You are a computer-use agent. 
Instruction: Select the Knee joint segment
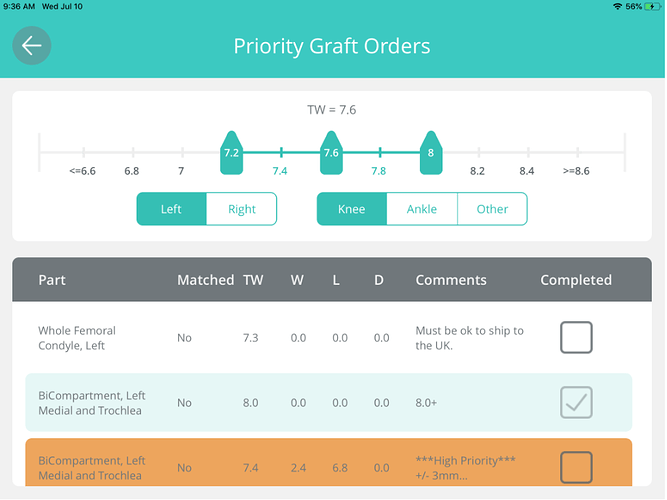point(352,209)
